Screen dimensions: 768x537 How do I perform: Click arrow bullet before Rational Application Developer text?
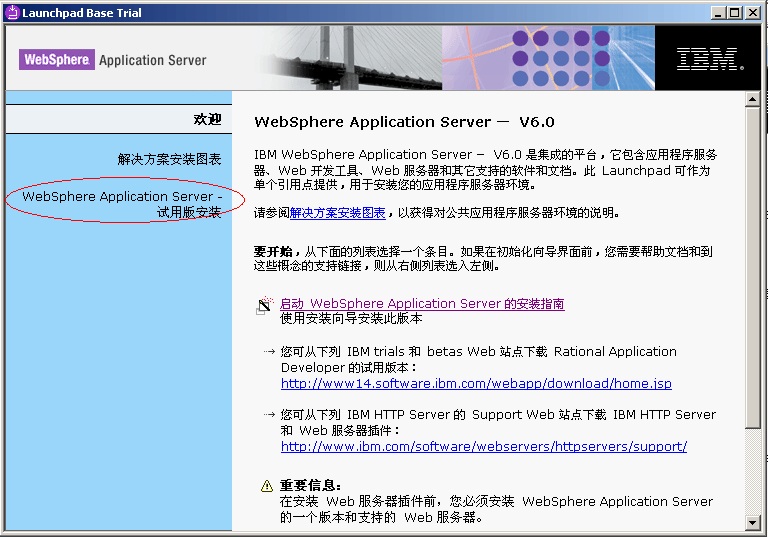(269, 352)
